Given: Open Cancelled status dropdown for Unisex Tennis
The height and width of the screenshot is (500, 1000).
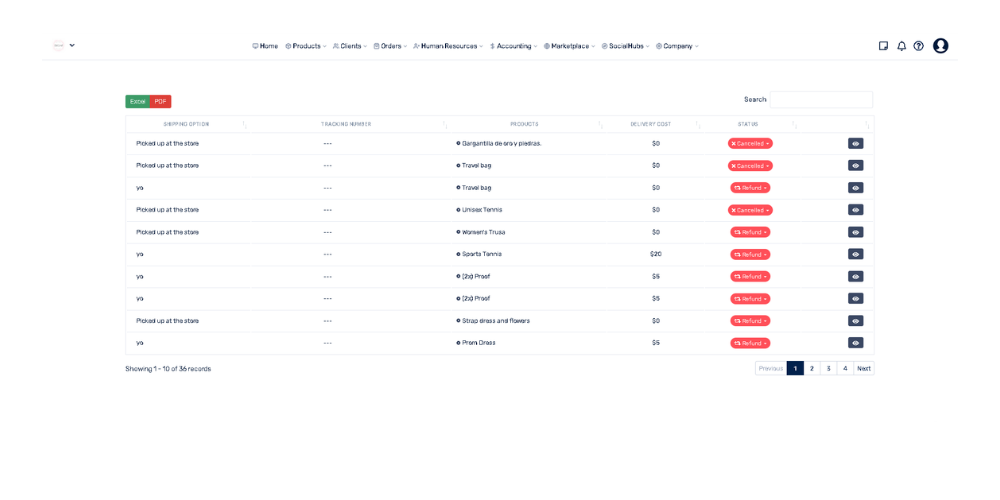Looking at the screenshot, I should [x=750, y=210].
